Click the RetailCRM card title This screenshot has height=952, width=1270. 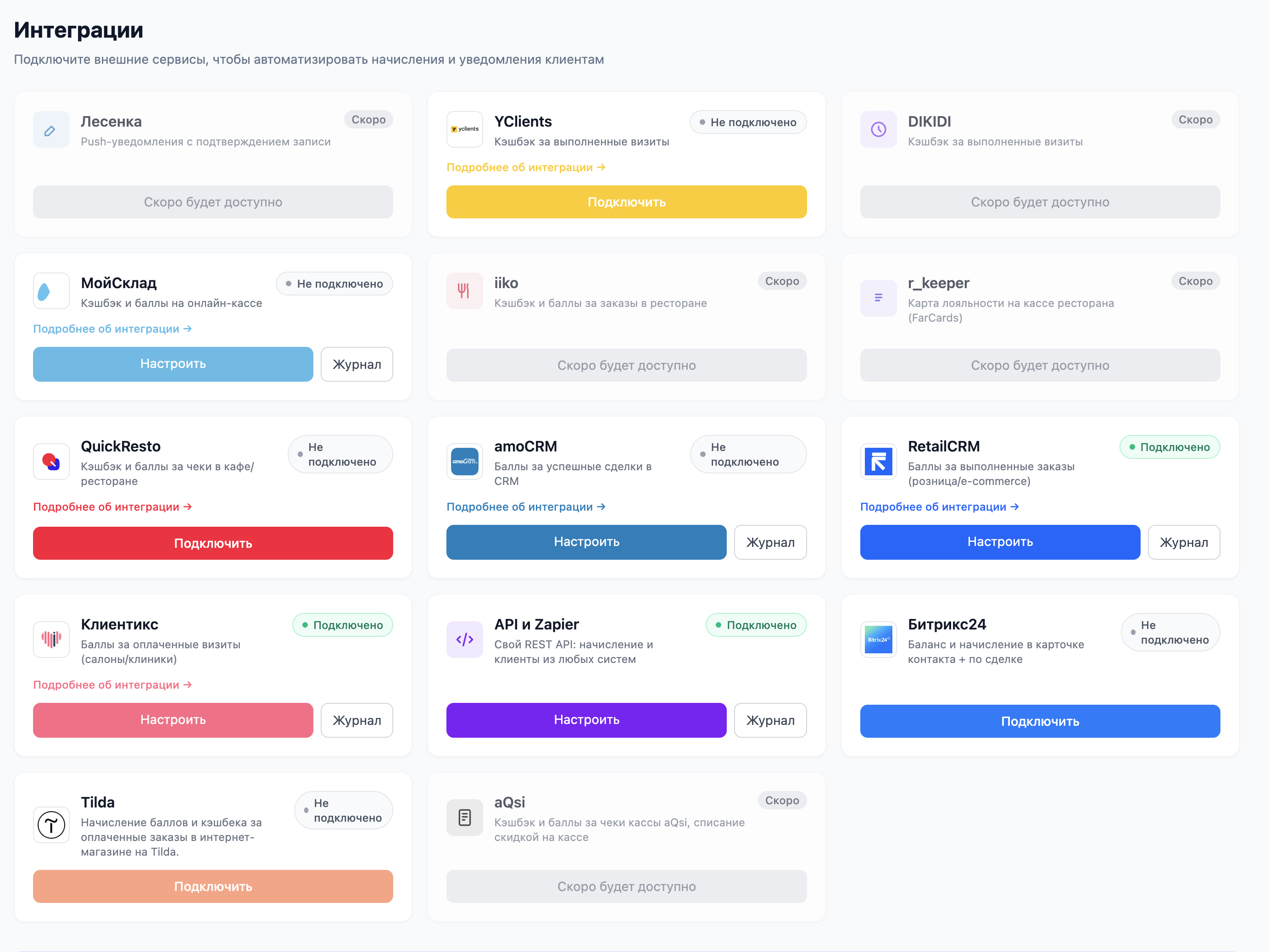(944, 446)
